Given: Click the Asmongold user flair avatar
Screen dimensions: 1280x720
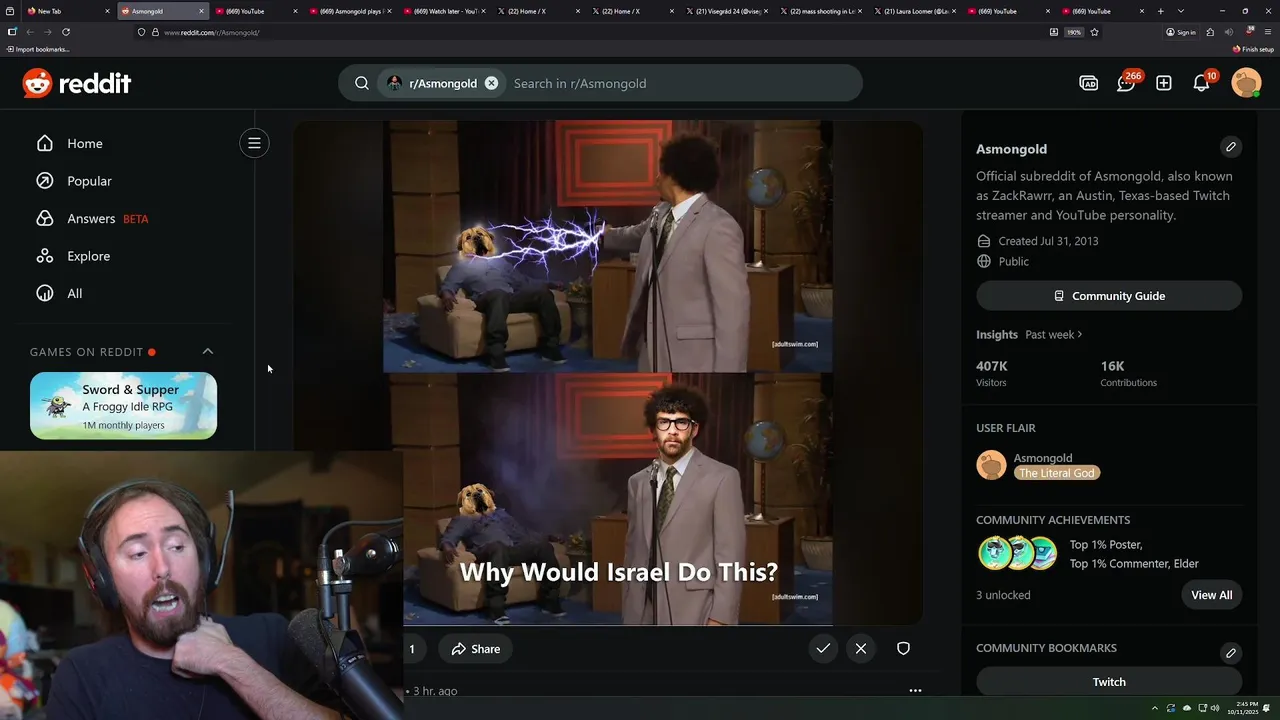Looking at the screenshot, I should (x=991, y=465).
